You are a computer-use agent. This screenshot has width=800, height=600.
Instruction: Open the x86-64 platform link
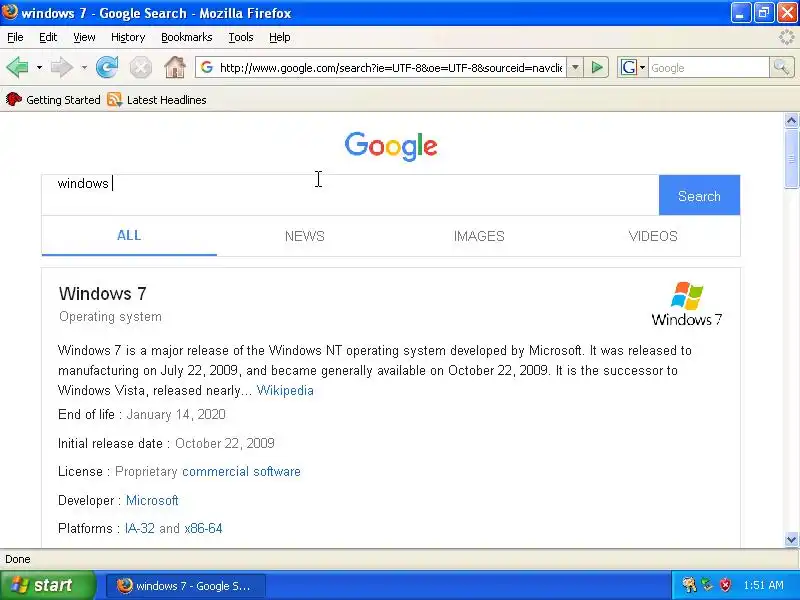click(x=204, y=528)
